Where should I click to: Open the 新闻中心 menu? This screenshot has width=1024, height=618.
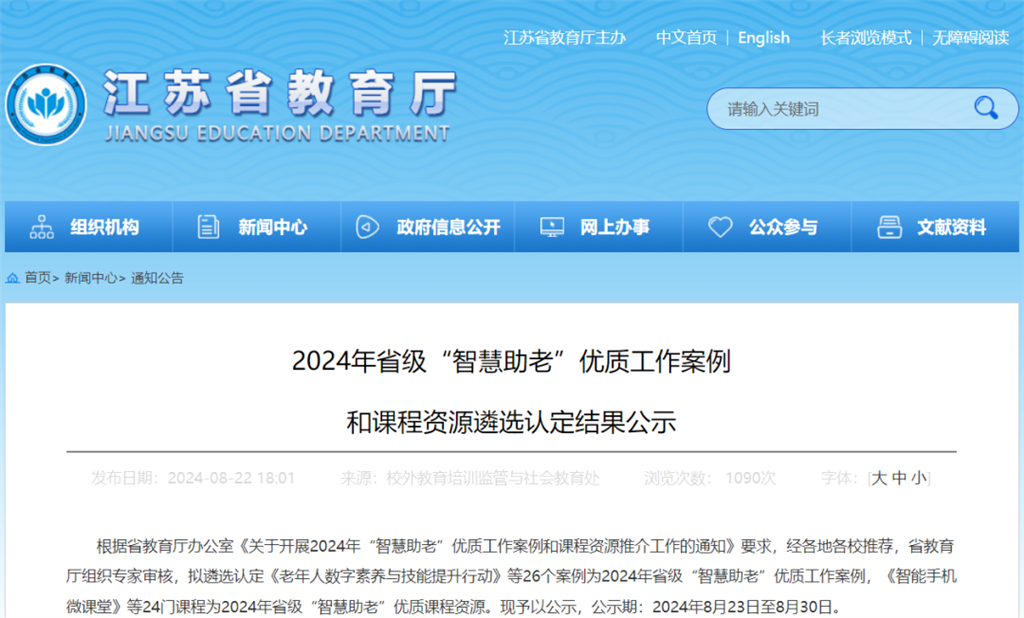point(257,227)
